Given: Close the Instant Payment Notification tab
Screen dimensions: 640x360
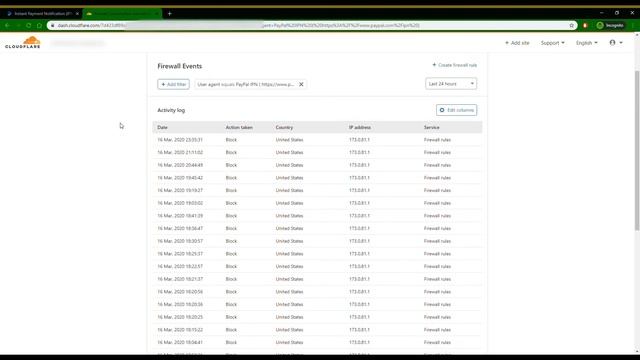Looking at the screenshot, I should (x=77, y=13).
